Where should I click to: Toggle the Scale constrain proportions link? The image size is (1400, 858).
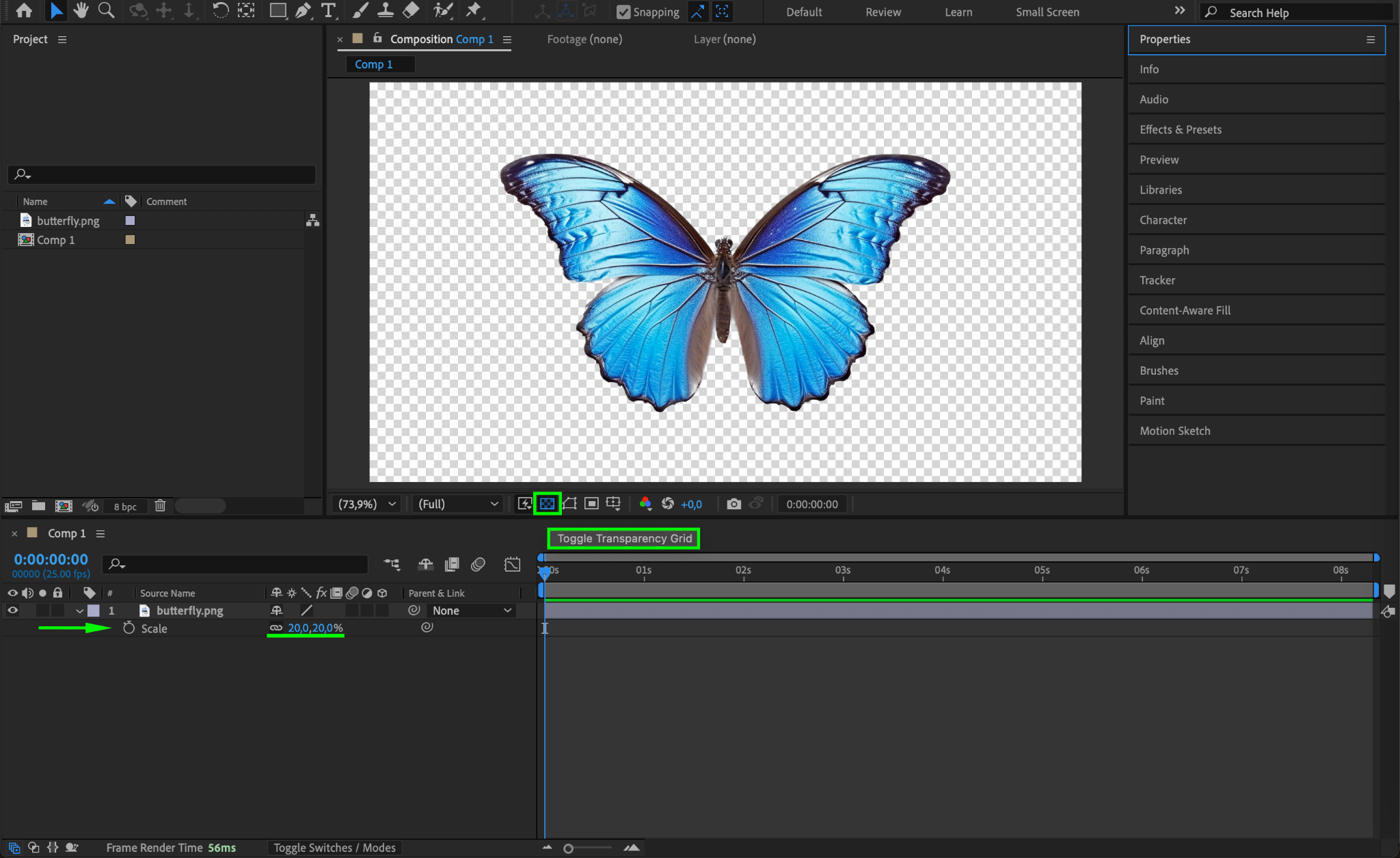(x=276, y=628)
